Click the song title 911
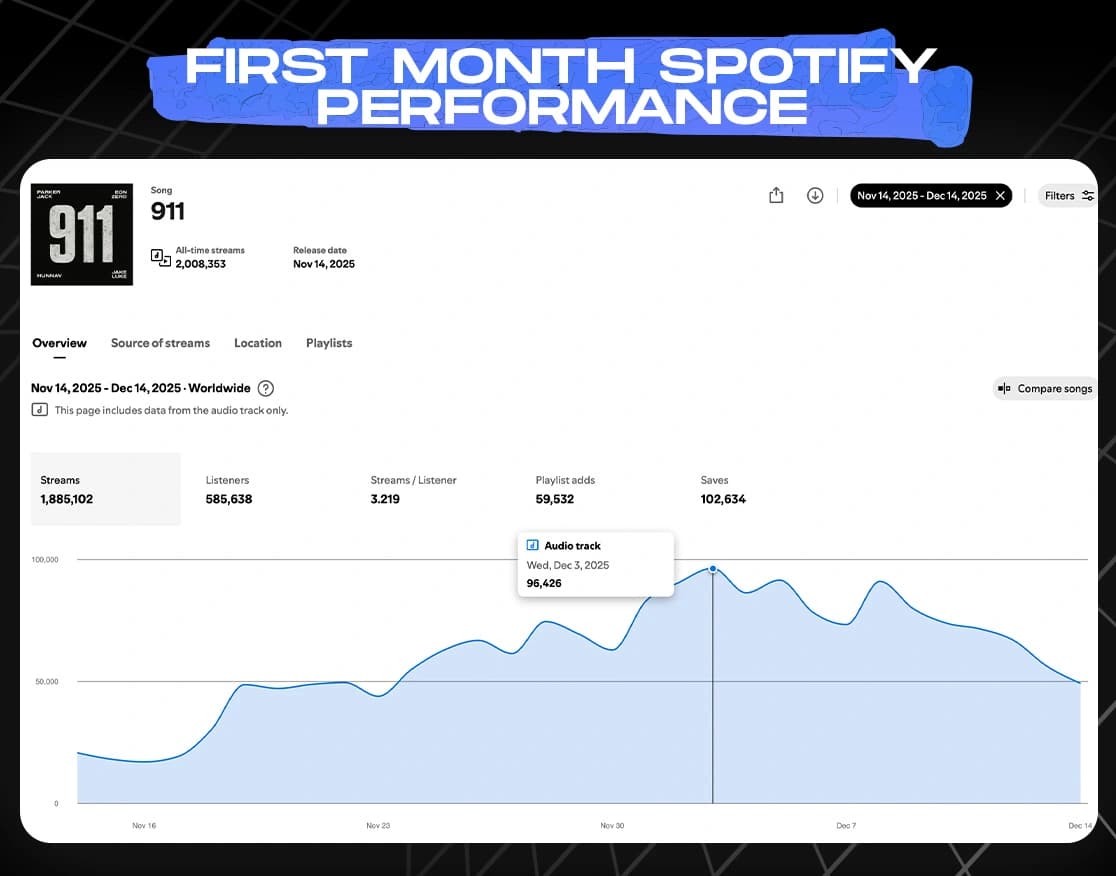The width and height of the screenshot is (1116, 876). [x=167, y=211]
